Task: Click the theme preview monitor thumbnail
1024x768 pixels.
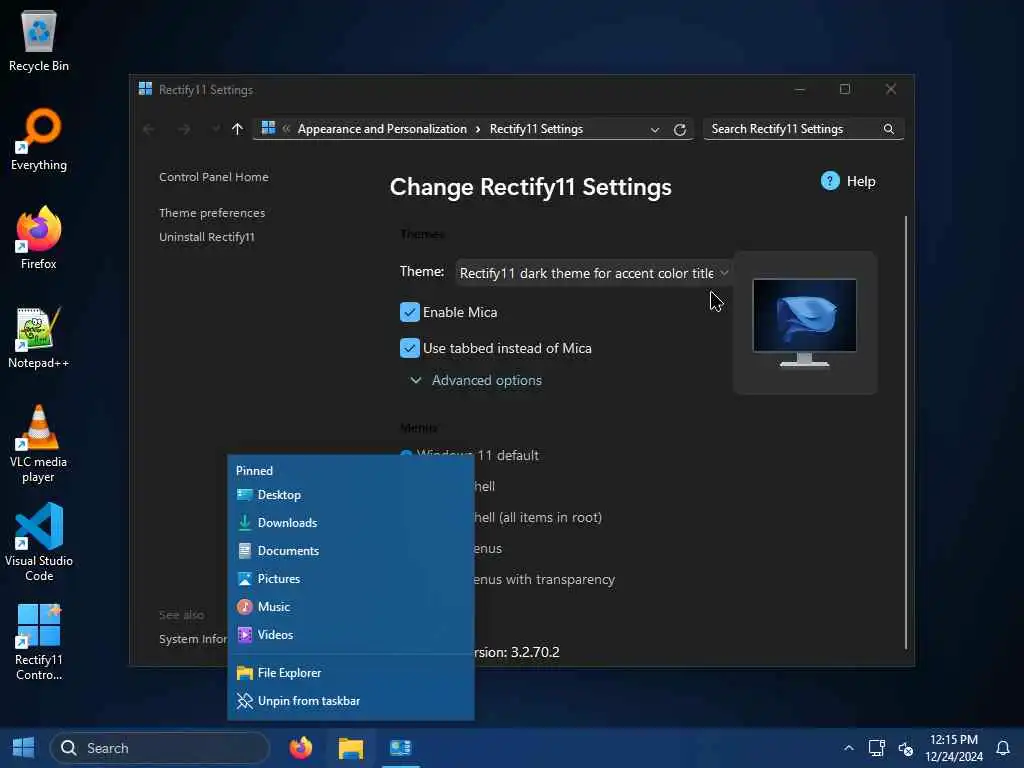Action: [804, 323]
